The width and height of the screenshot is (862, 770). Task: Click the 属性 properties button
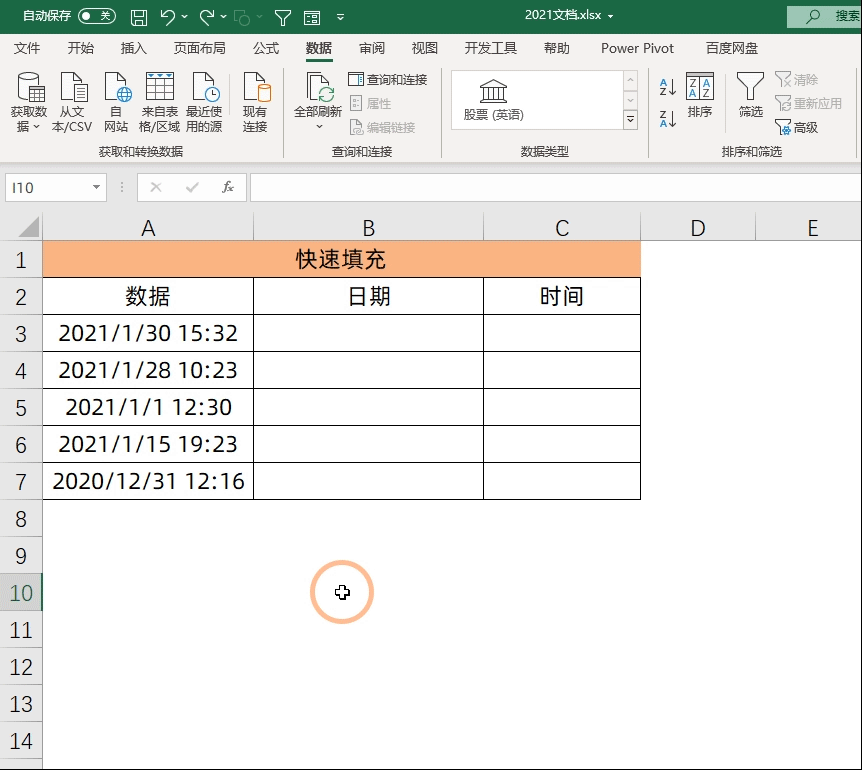point(371,103)
